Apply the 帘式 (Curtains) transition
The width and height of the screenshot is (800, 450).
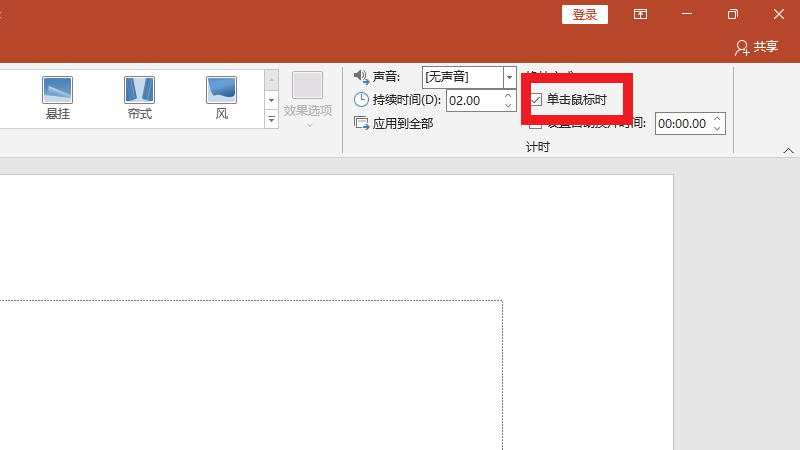(x=139, y=91)
